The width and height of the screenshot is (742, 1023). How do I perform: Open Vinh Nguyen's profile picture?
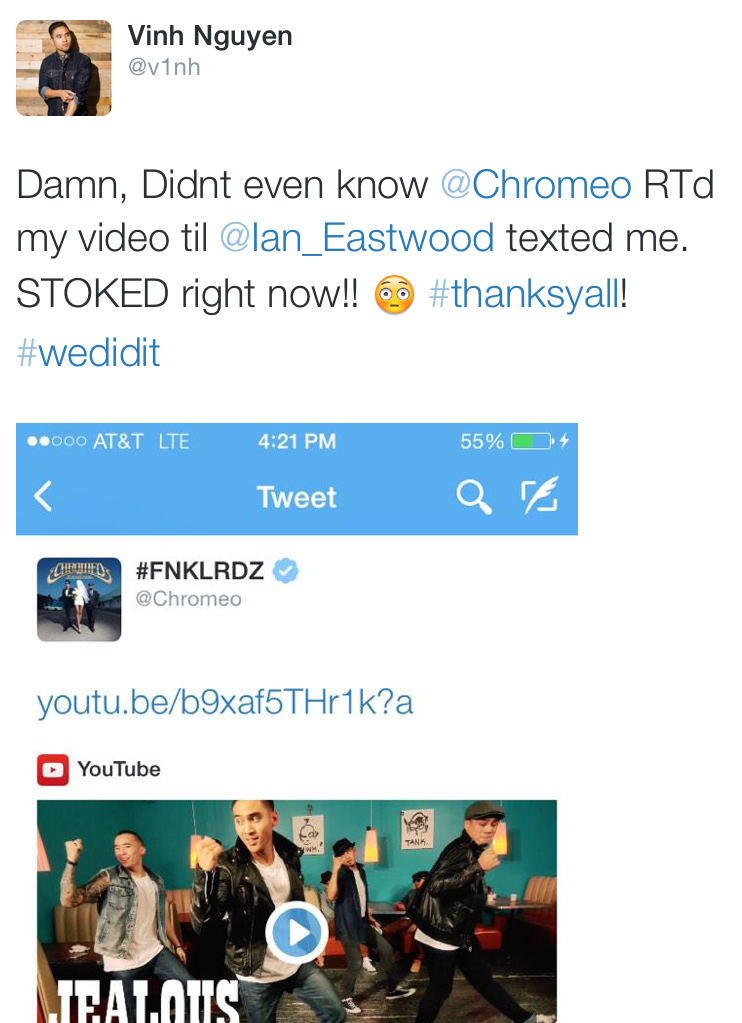pos(64,68)
